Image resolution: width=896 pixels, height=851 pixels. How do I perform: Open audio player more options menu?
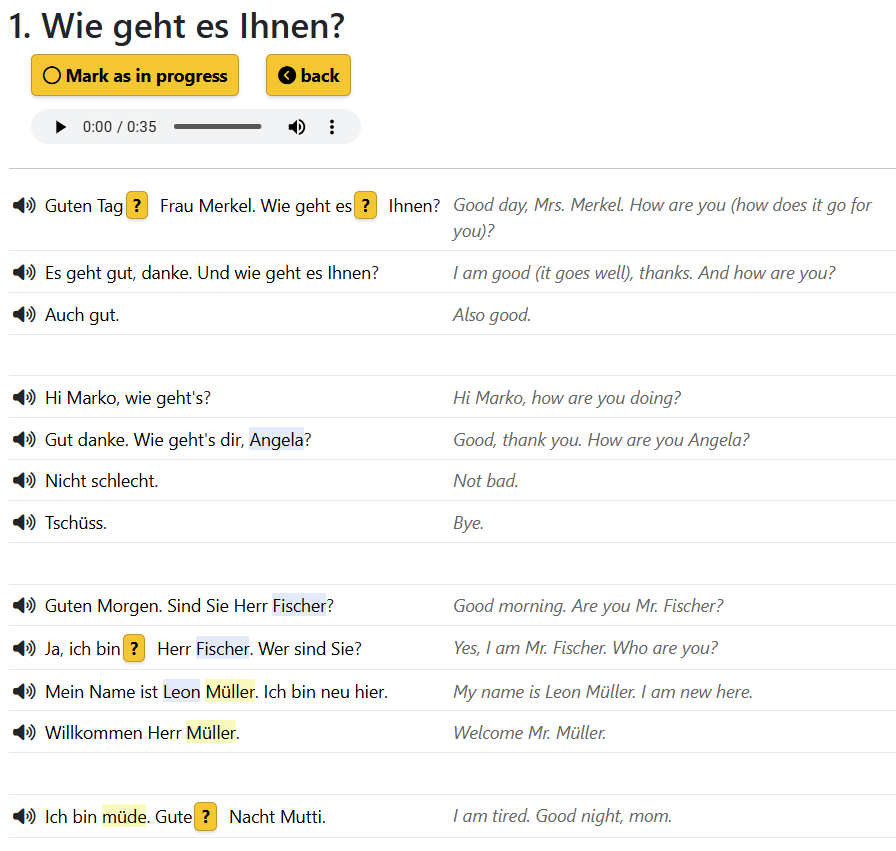click(x=332, y=127)
